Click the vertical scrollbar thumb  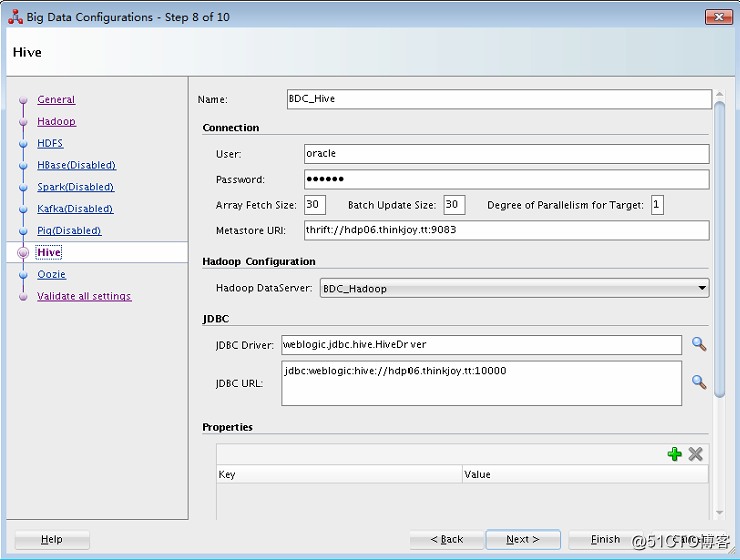coord(719,250)
